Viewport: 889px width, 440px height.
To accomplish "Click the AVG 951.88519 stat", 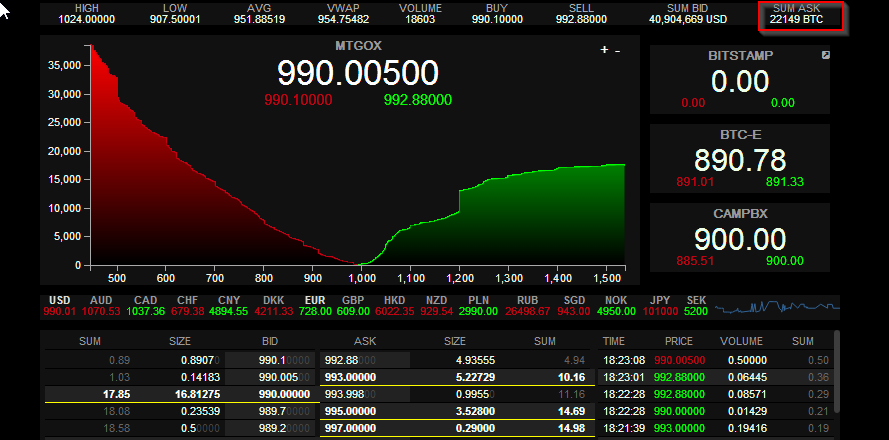I will 259,14.
